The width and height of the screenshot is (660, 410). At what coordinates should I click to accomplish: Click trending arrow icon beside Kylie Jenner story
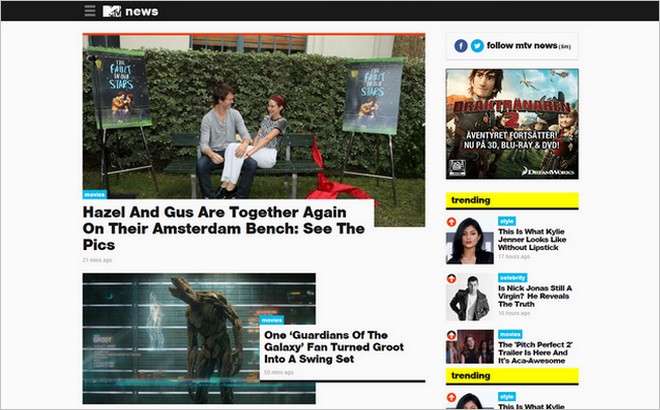coord(452,222)
